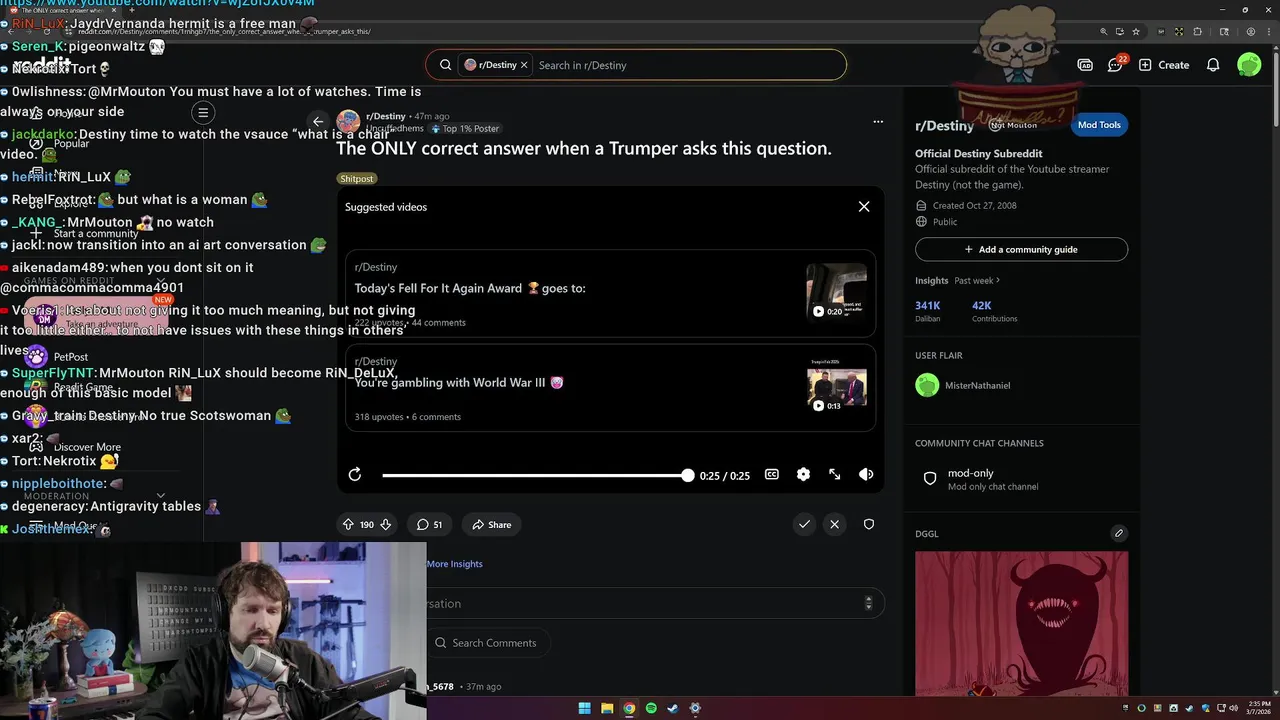The width and height of the screenshot is (1280, 720).
Task: Open video player settings gear
Action: point(803,475)
